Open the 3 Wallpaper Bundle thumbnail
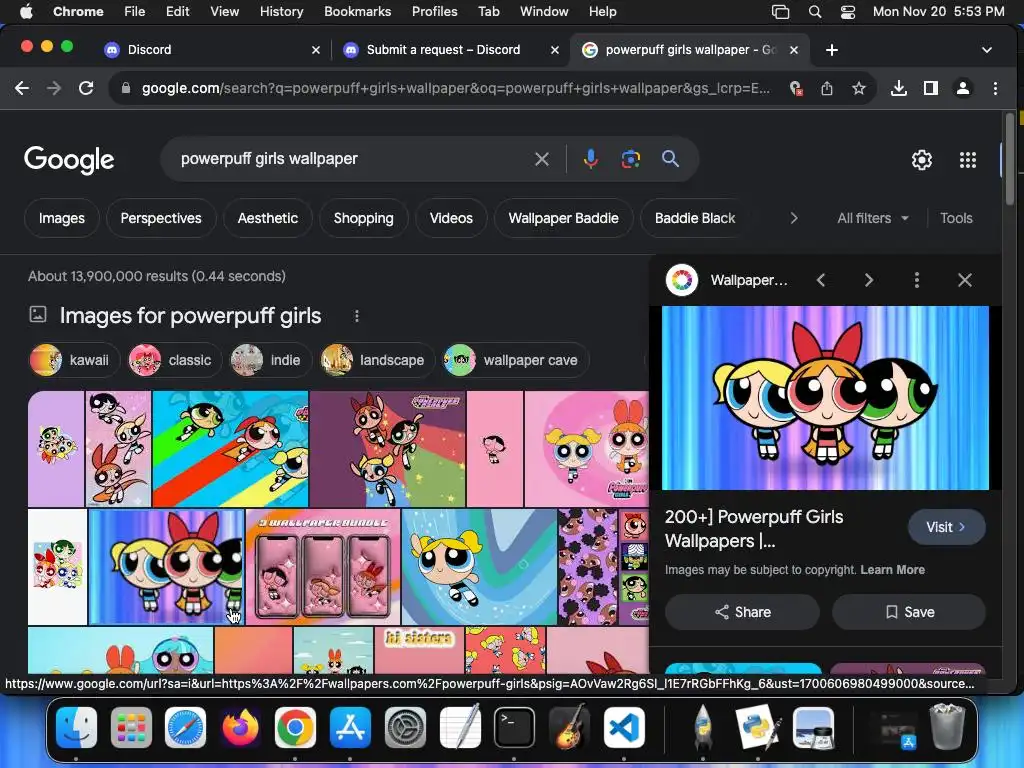This screenshot has width=1024, height=768. point(323,567)
